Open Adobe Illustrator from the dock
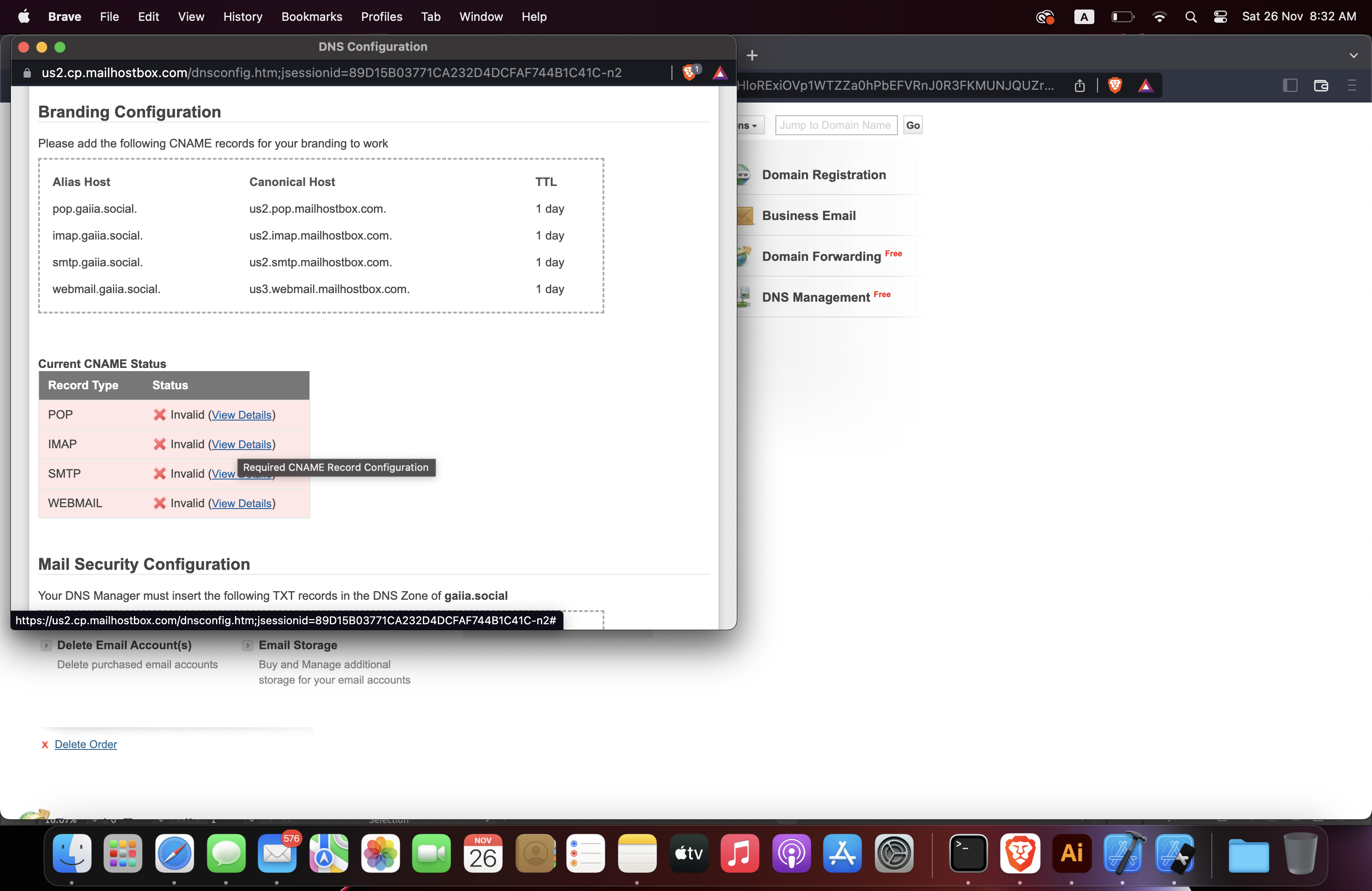This screenshot has height=891, width=1372. 1072,853
